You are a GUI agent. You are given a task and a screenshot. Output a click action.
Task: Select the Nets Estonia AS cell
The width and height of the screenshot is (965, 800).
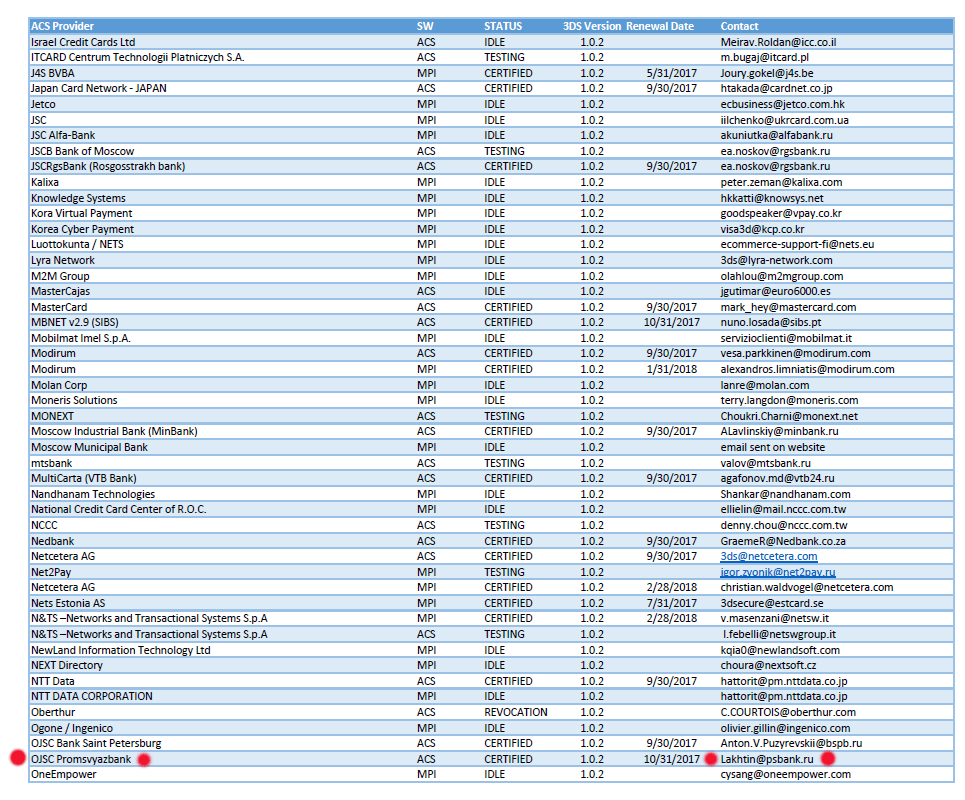(68, 603)
